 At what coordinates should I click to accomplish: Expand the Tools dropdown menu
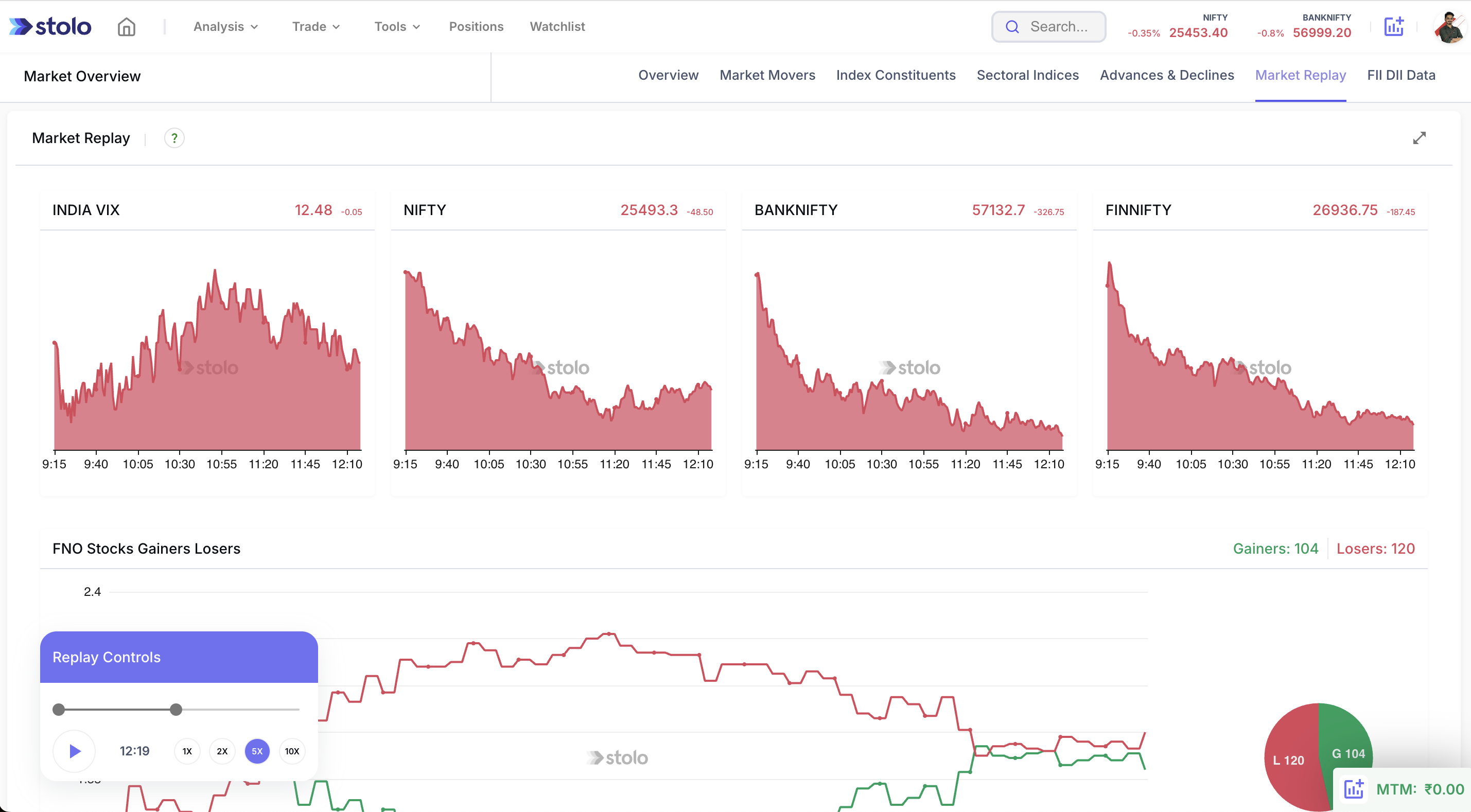pos(397,27)
